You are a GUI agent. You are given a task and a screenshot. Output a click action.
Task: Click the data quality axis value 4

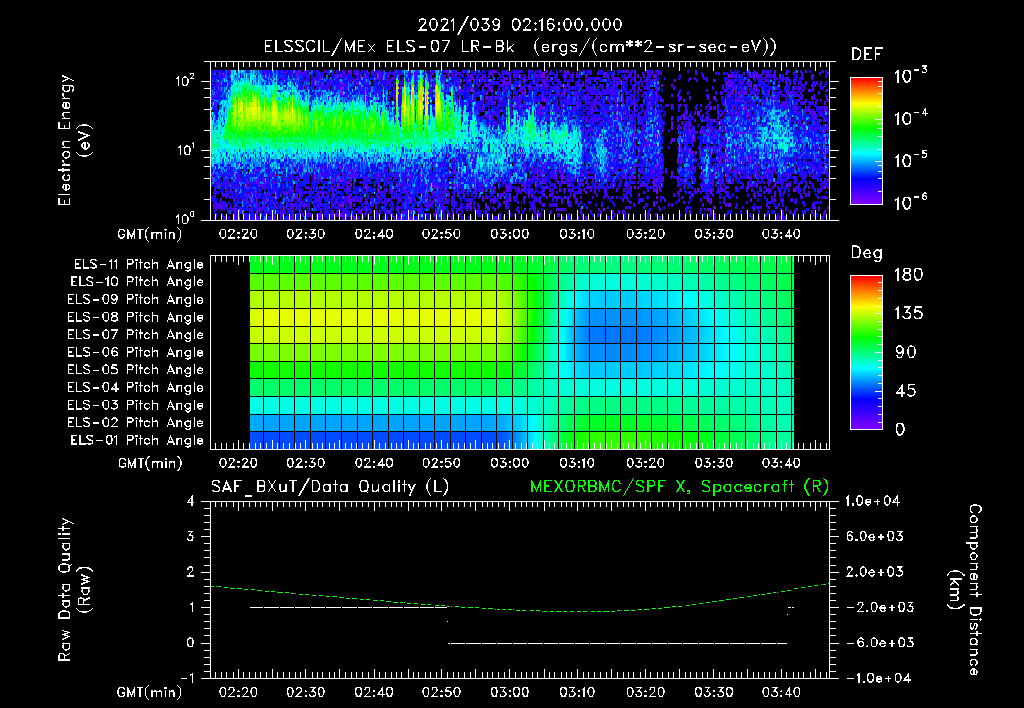point(191,501)
